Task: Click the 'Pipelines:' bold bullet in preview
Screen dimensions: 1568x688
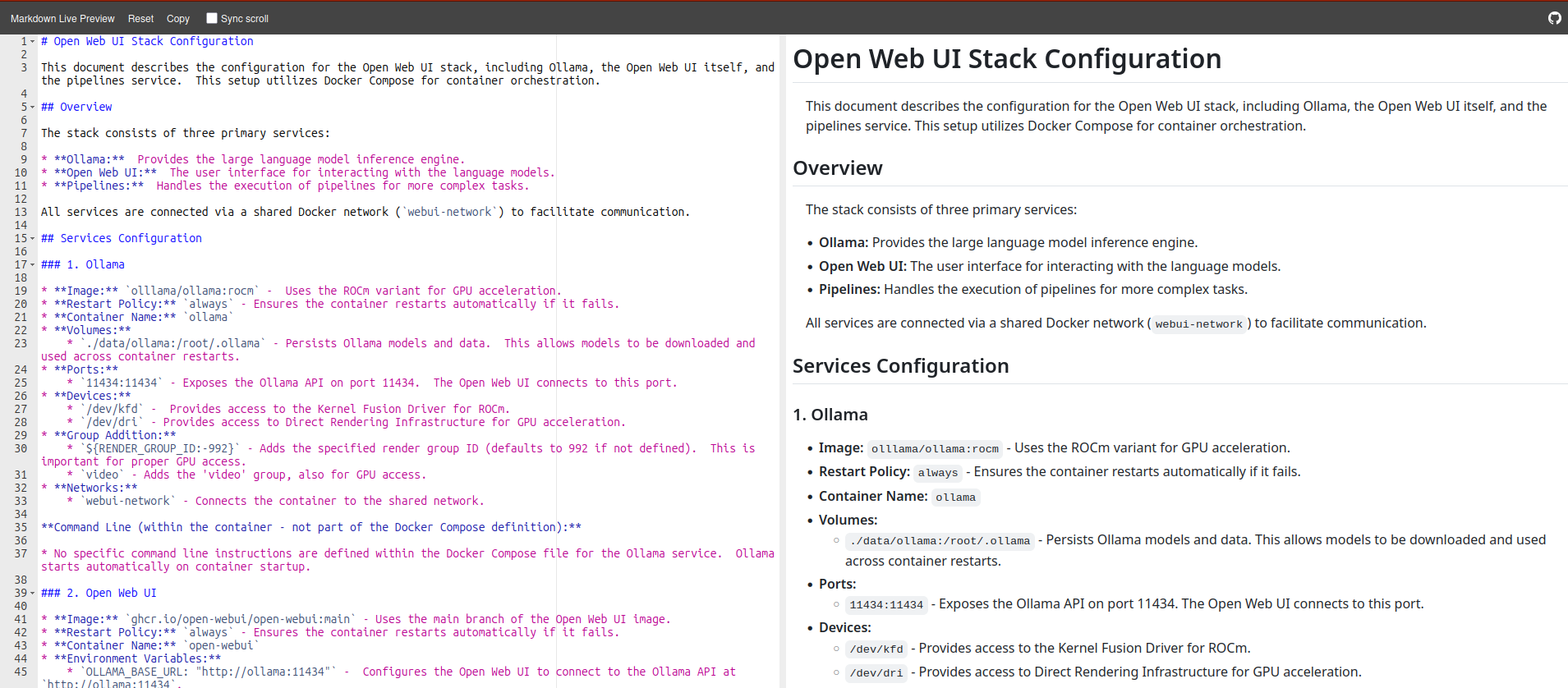Action: click(x=849, y=289)
